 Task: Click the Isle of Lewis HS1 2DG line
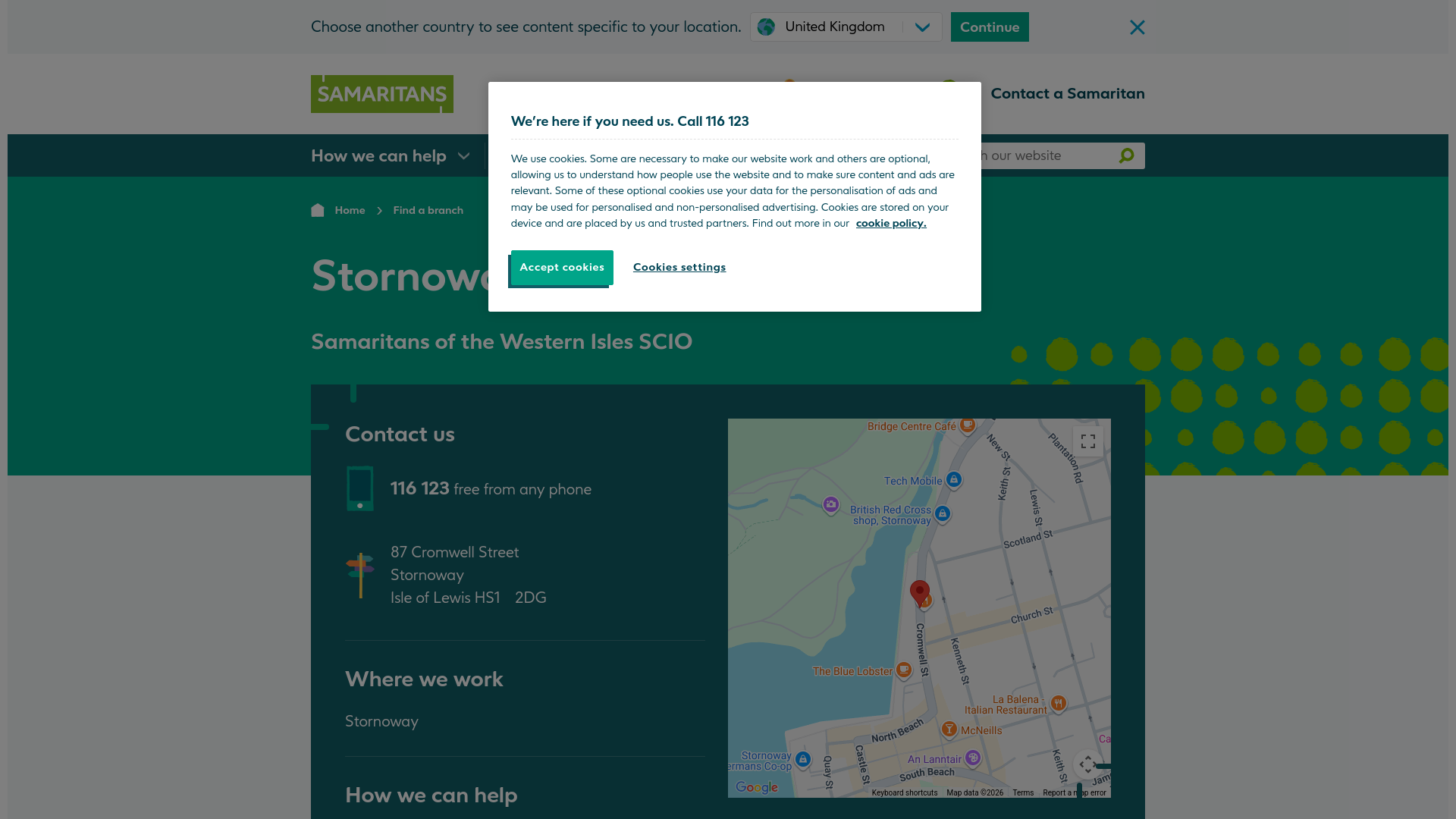click(468, 598)
